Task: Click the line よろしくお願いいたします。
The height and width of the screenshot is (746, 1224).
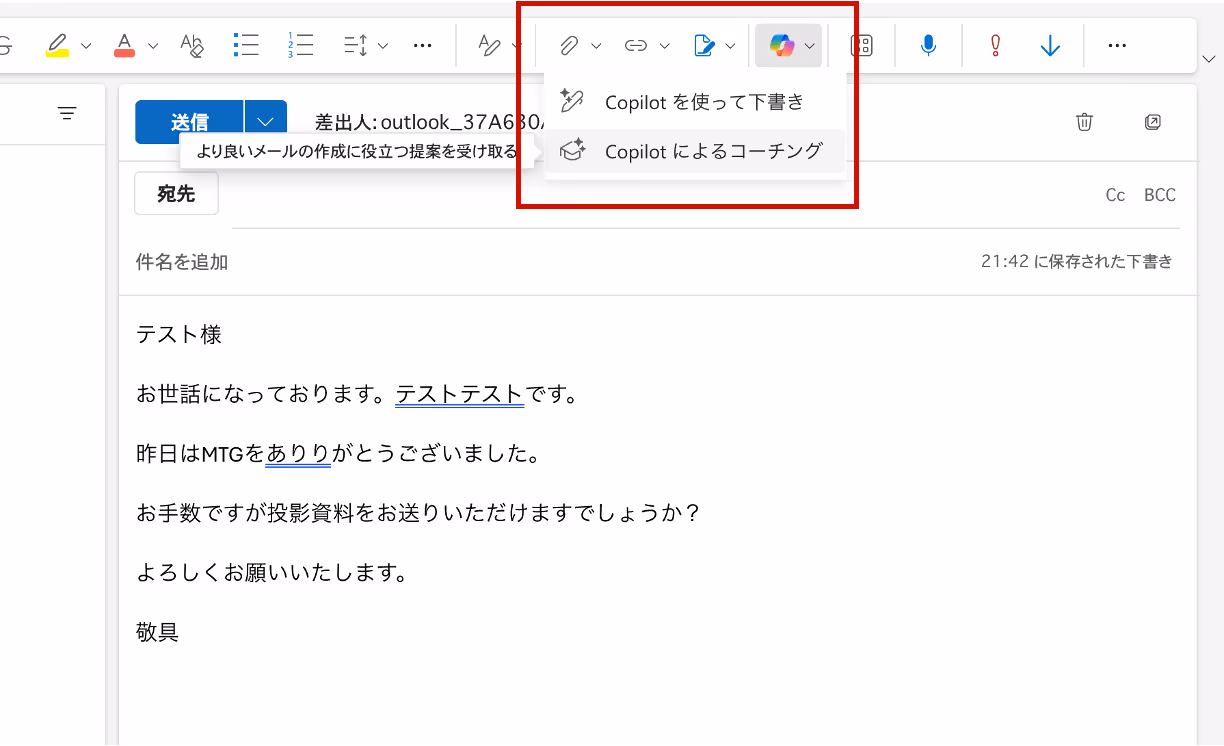Action: [271, 574]
